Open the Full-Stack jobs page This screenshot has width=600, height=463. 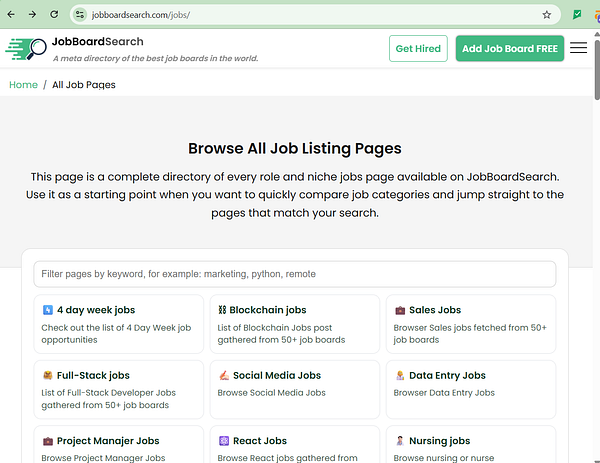coord(119,390)
